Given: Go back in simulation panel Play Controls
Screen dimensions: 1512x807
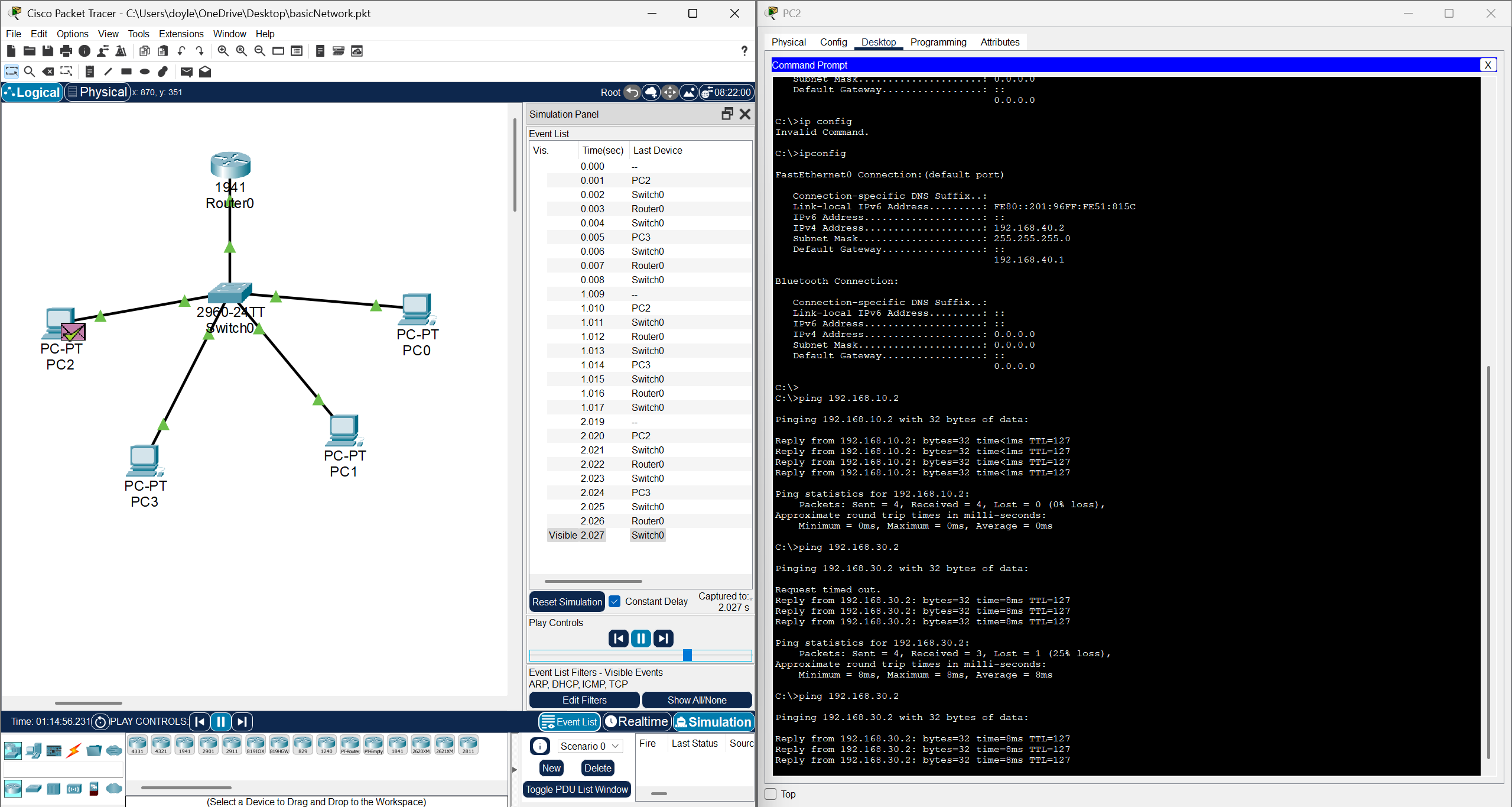Looking at the screenshot, I should click(618, 639).
